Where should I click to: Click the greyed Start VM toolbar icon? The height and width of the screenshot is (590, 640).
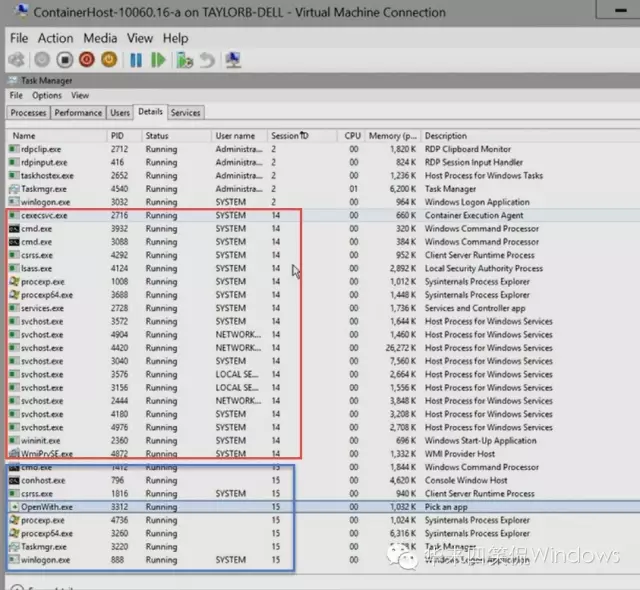pos(42,60)
